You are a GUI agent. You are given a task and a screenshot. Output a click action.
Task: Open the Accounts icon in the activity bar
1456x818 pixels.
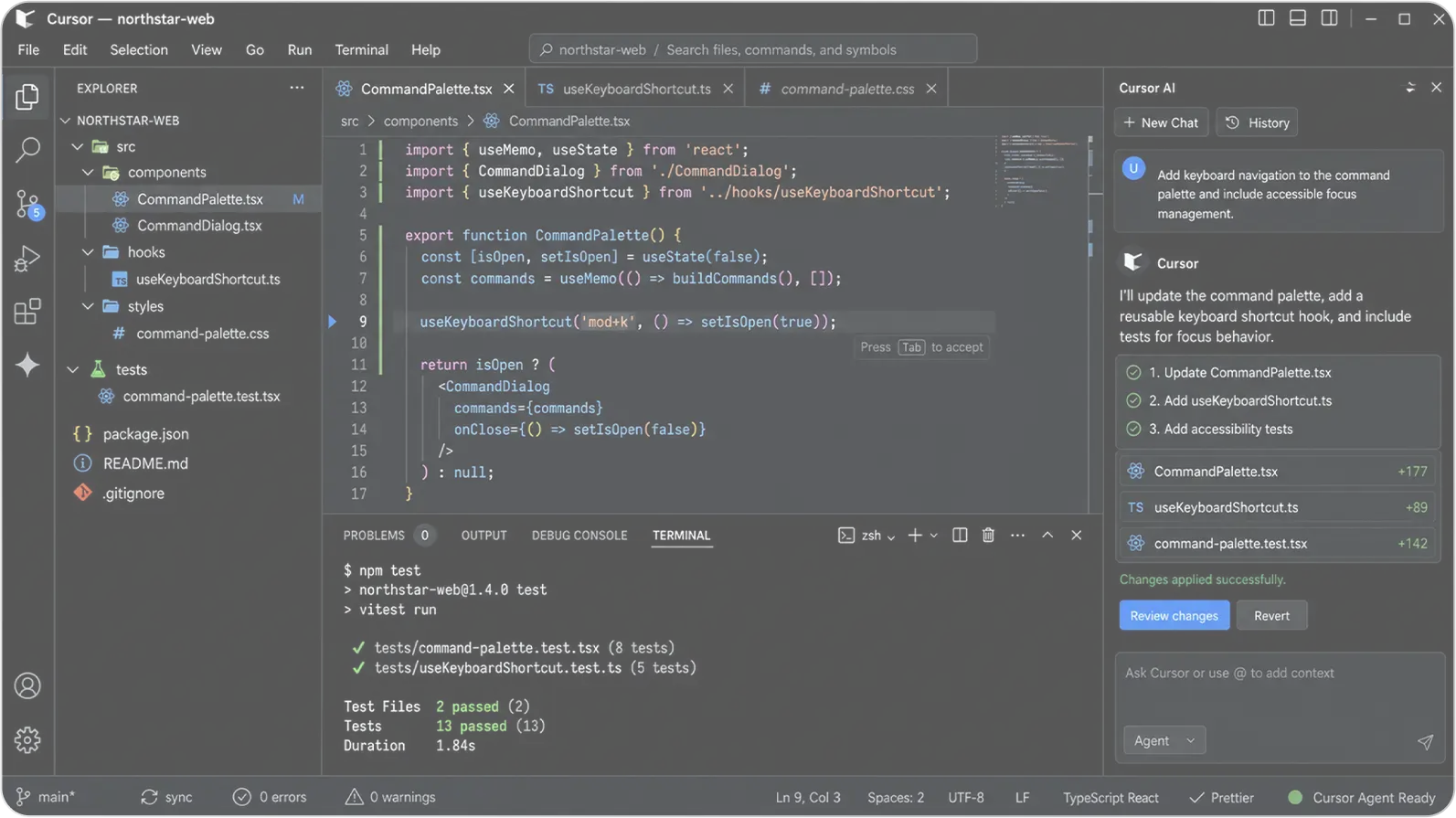27,685
